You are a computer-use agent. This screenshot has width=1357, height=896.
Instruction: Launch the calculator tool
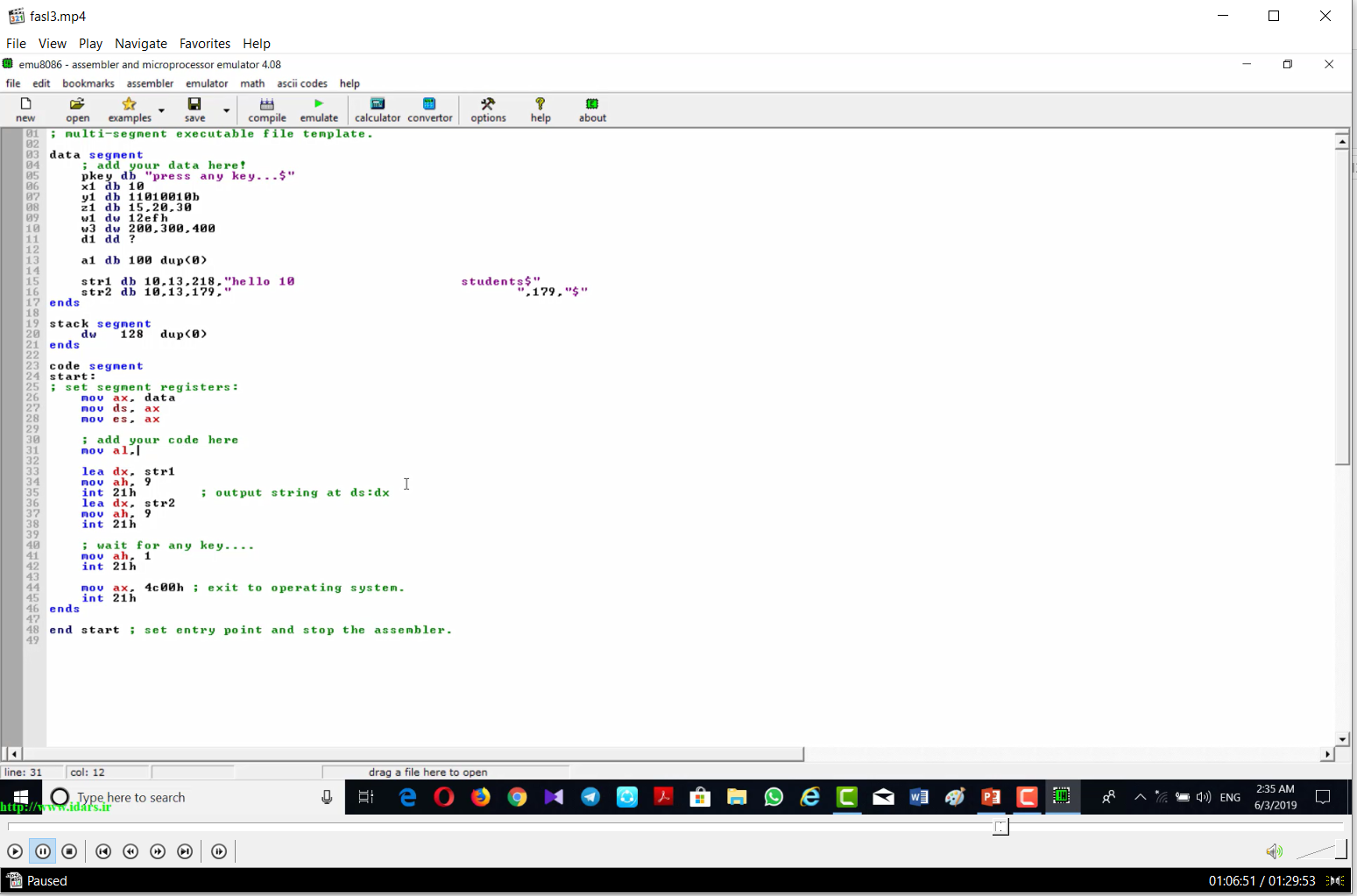tap(378, 109)
